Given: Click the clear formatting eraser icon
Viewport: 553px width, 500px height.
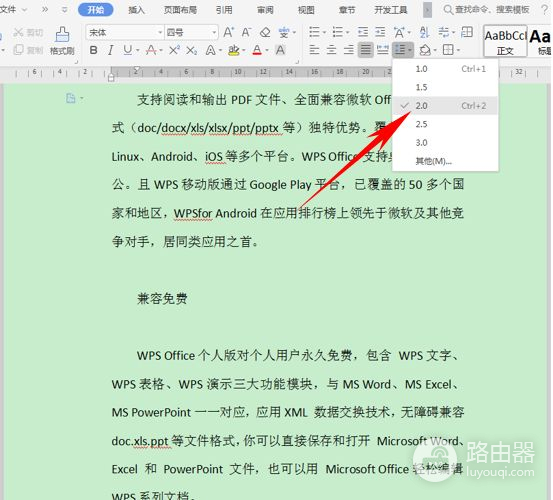Looking at the screenshot, I should pyautogui.click(x=265, y=32).
